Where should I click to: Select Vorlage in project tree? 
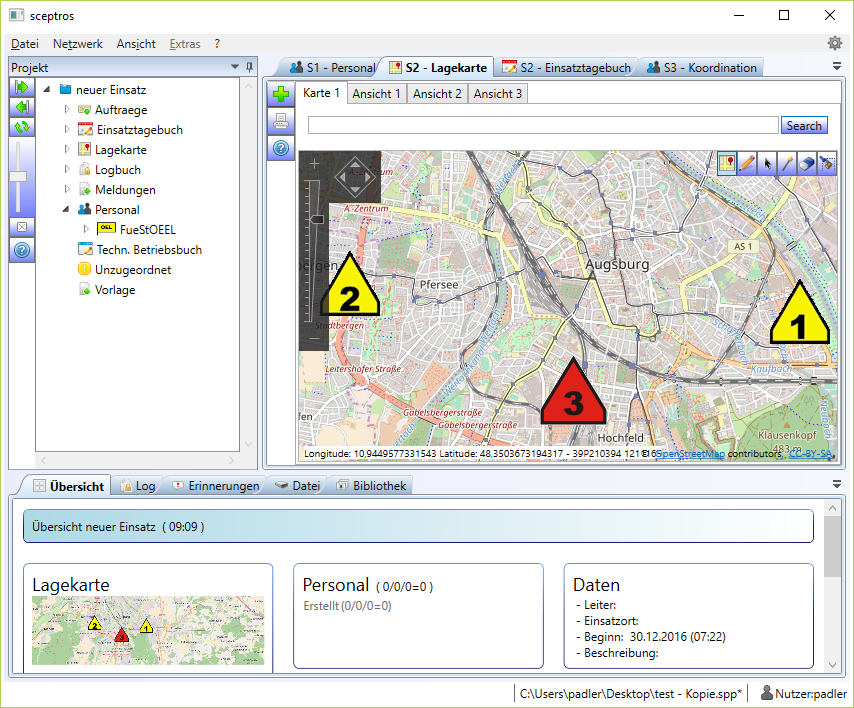(x=115, y=290)
